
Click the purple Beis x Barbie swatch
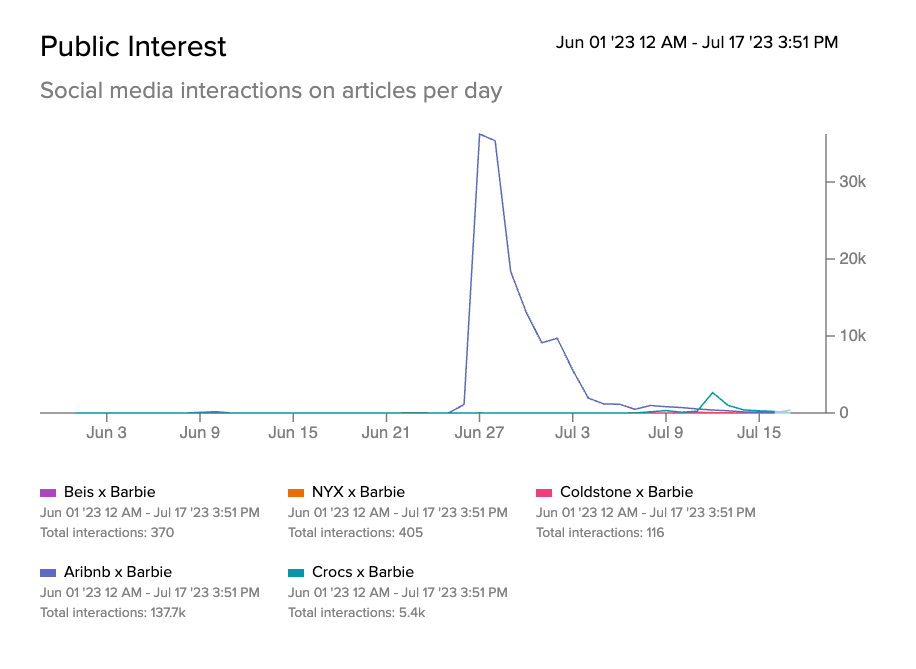(48, 492)
